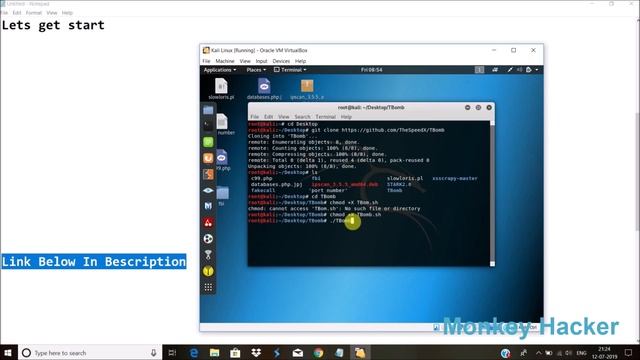
Task: Click the Windows clock and date
Action: (604, 353)
